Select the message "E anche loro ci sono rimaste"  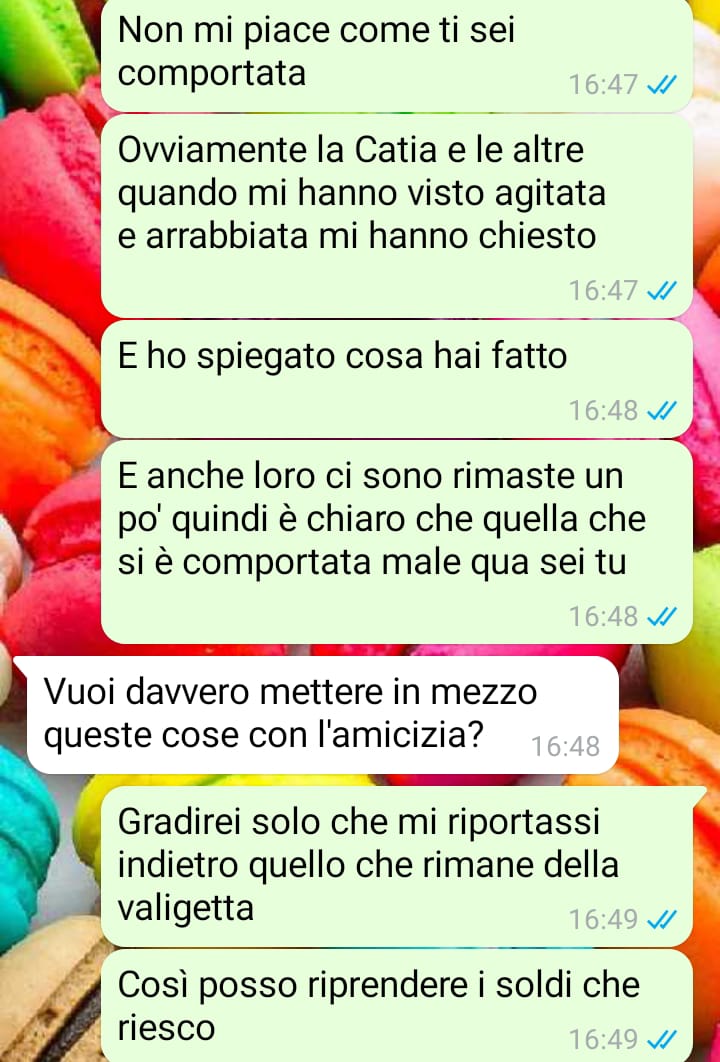point(396,543)
